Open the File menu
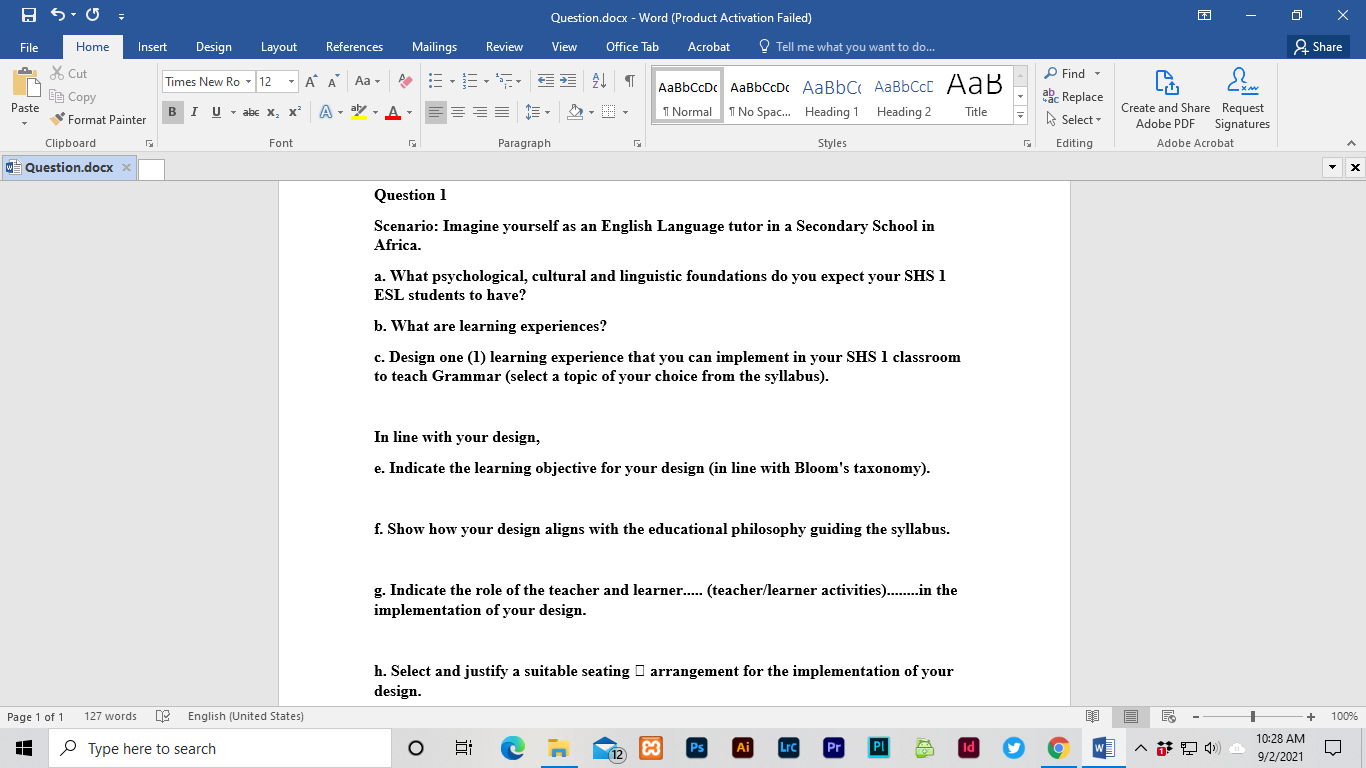 click(x=29, y=47)
